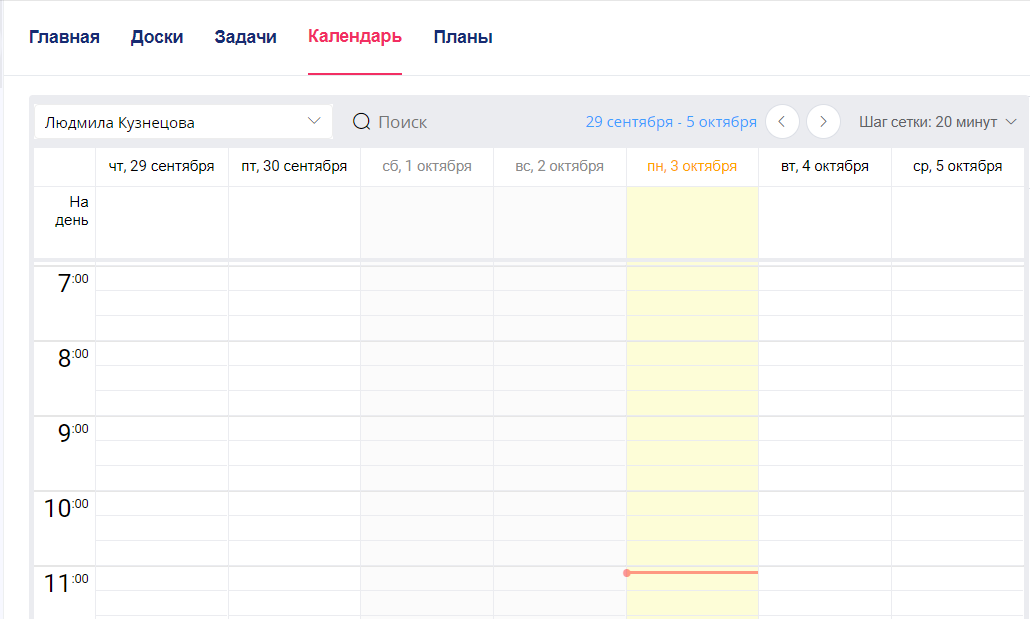The width and height of the screenshot is (1030, 619).
Task: Switch to the Доски tab
Action: 157,37
